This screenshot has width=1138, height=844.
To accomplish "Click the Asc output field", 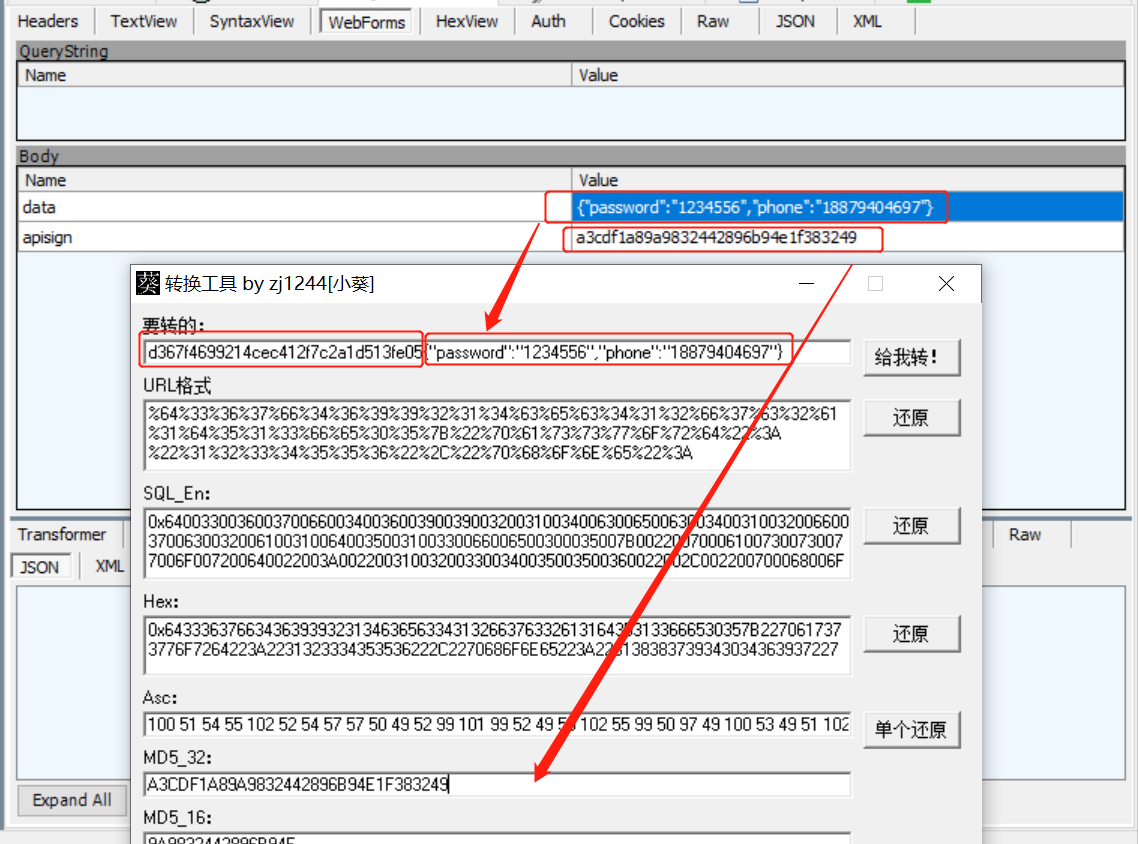I will pyautogui.click(x=497, y=724).
